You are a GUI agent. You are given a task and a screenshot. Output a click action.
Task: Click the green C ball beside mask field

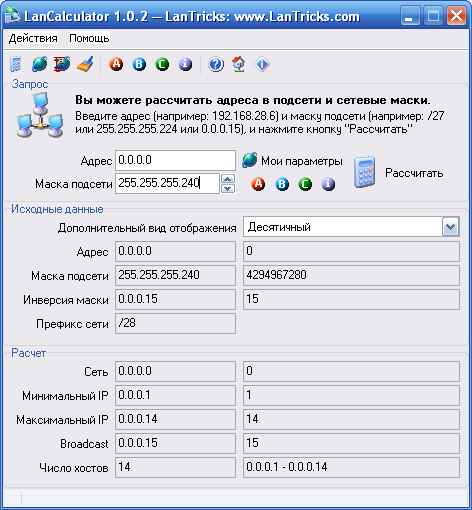click(x=305, y=184)
